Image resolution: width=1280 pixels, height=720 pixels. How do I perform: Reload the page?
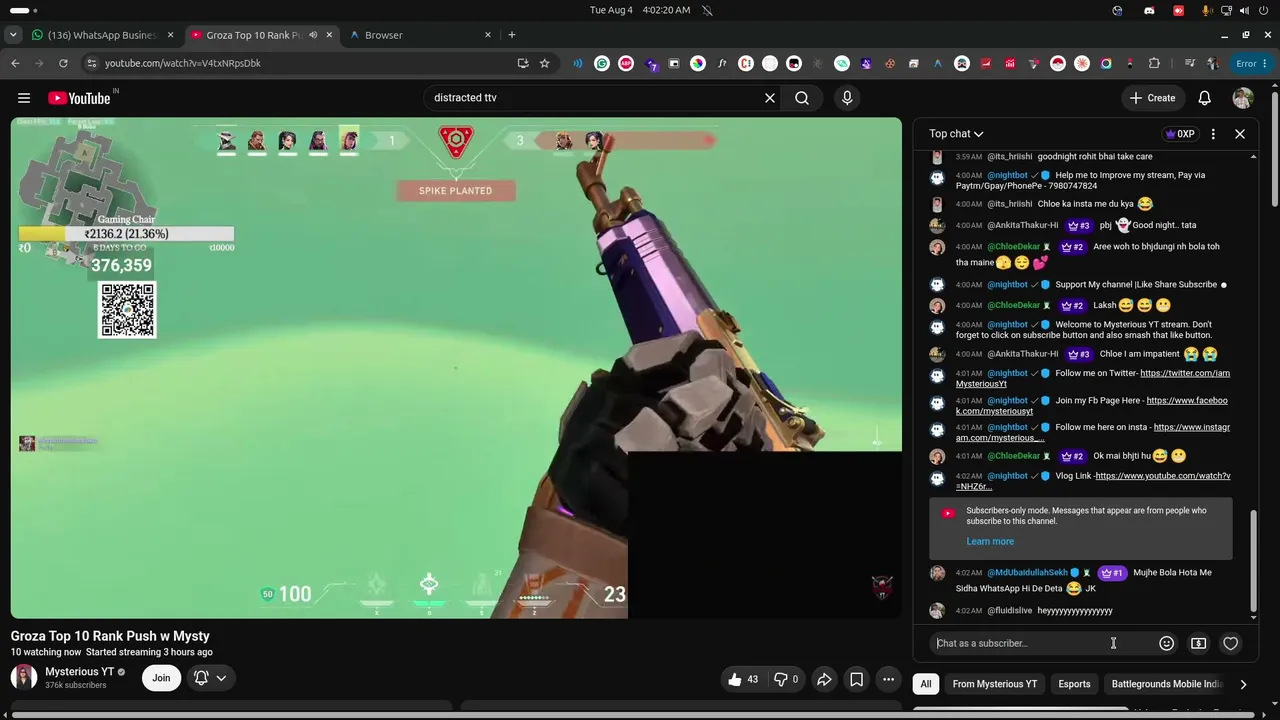(63, 63)
